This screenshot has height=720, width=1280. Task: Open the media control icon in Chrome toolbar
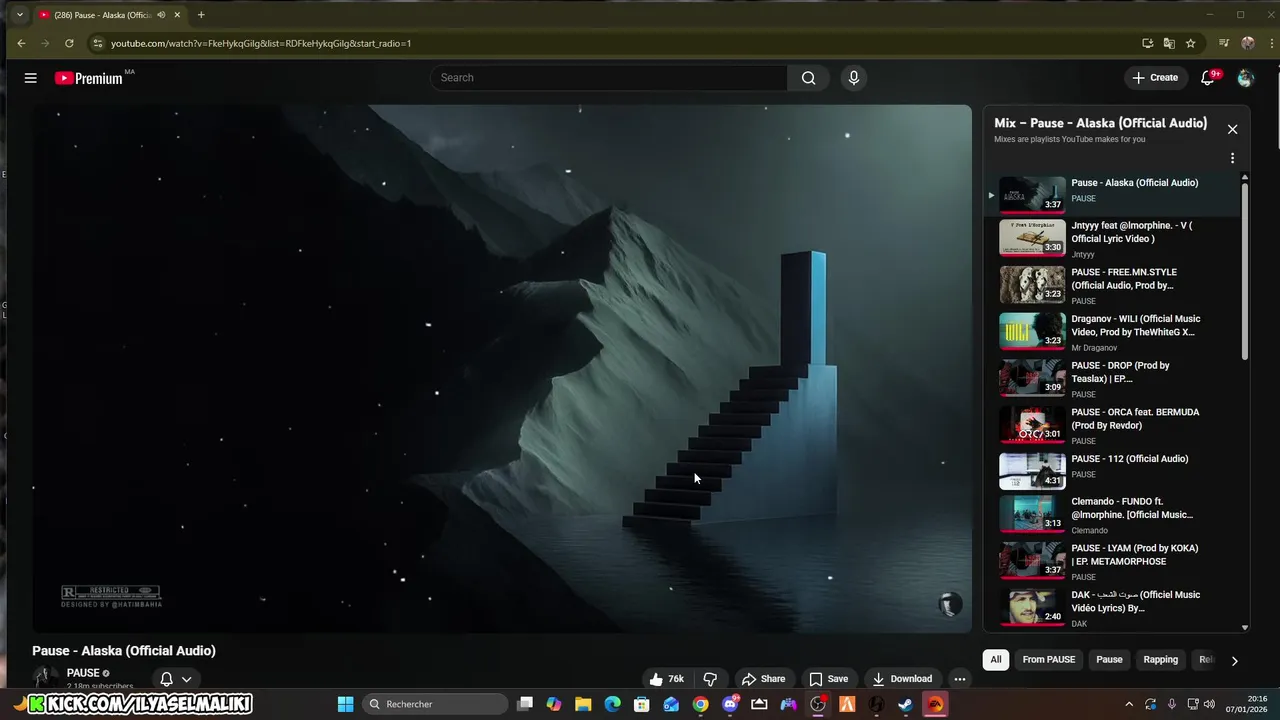[x=1224, y=43]
